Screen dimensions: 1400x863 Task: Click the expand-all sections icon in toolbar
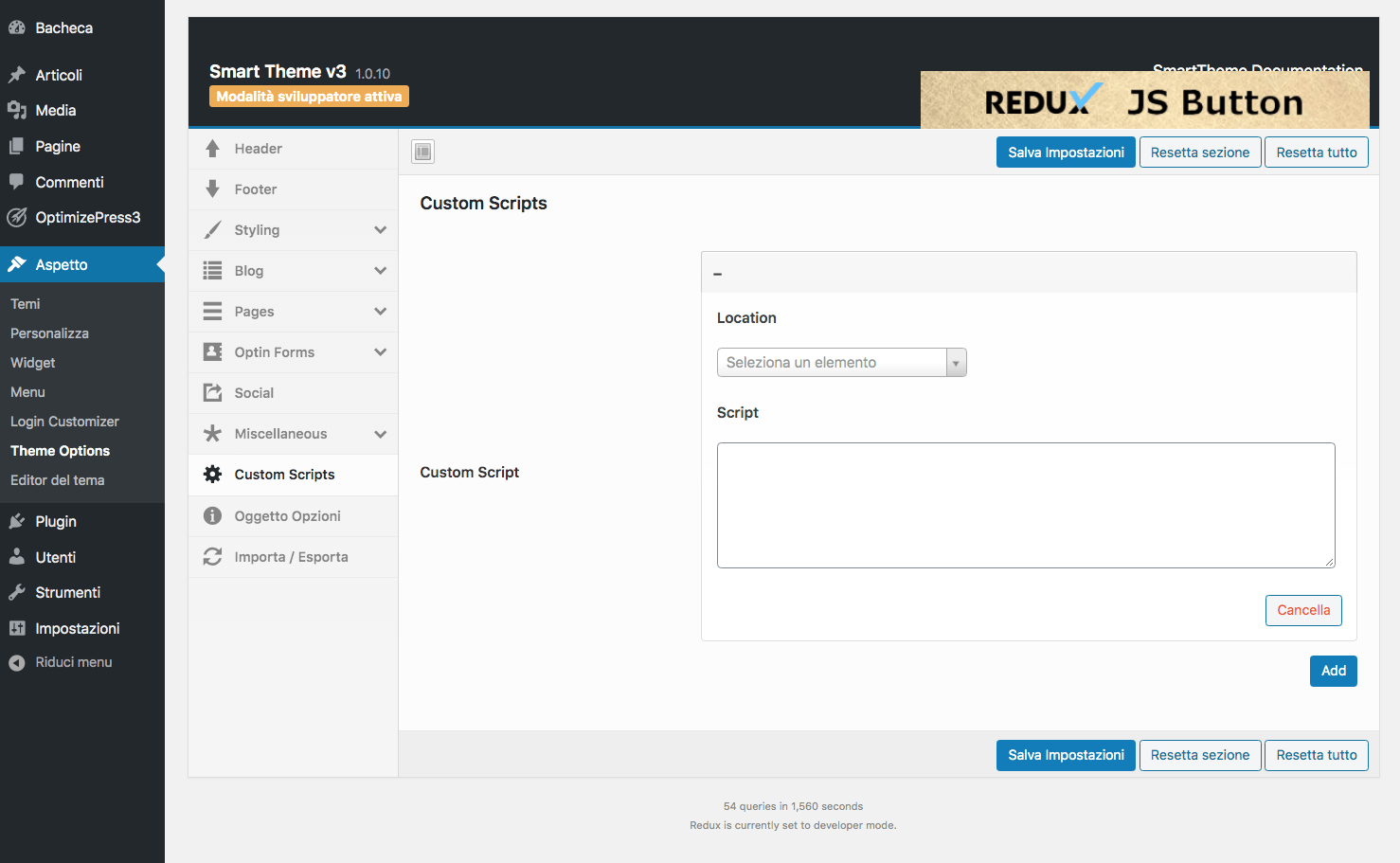pyautogui.click(x=423, y=152)
